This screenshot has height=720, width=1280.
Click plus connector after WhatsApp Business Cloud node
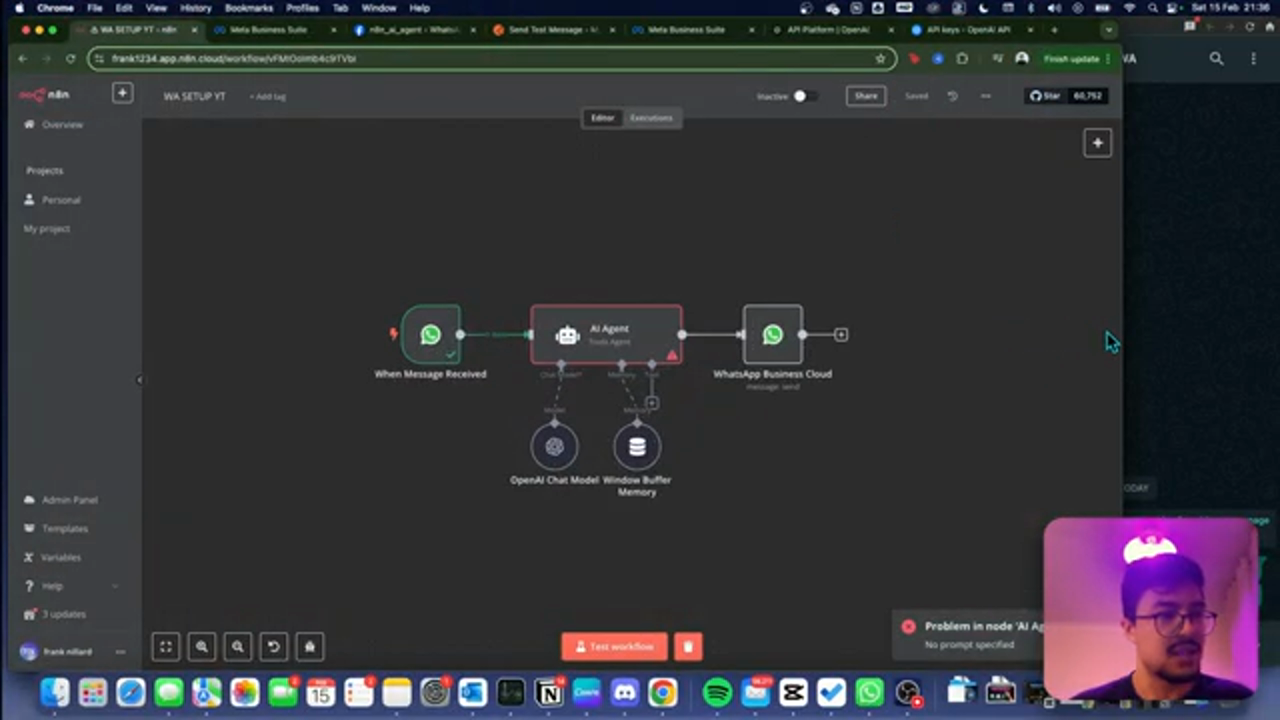841,335
